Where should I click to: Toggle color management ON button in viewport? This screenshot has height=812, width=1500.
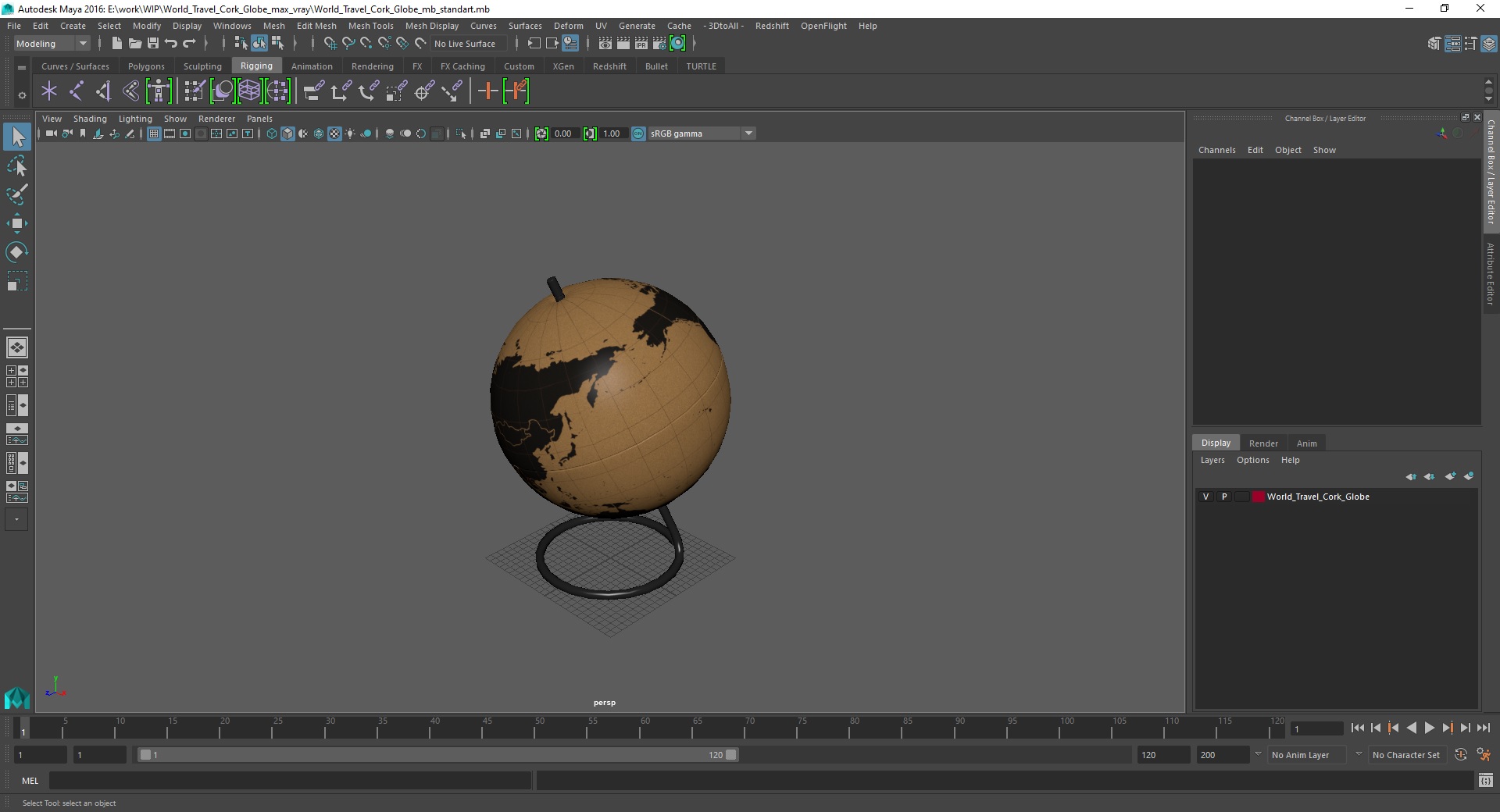[x=638, y=134]
